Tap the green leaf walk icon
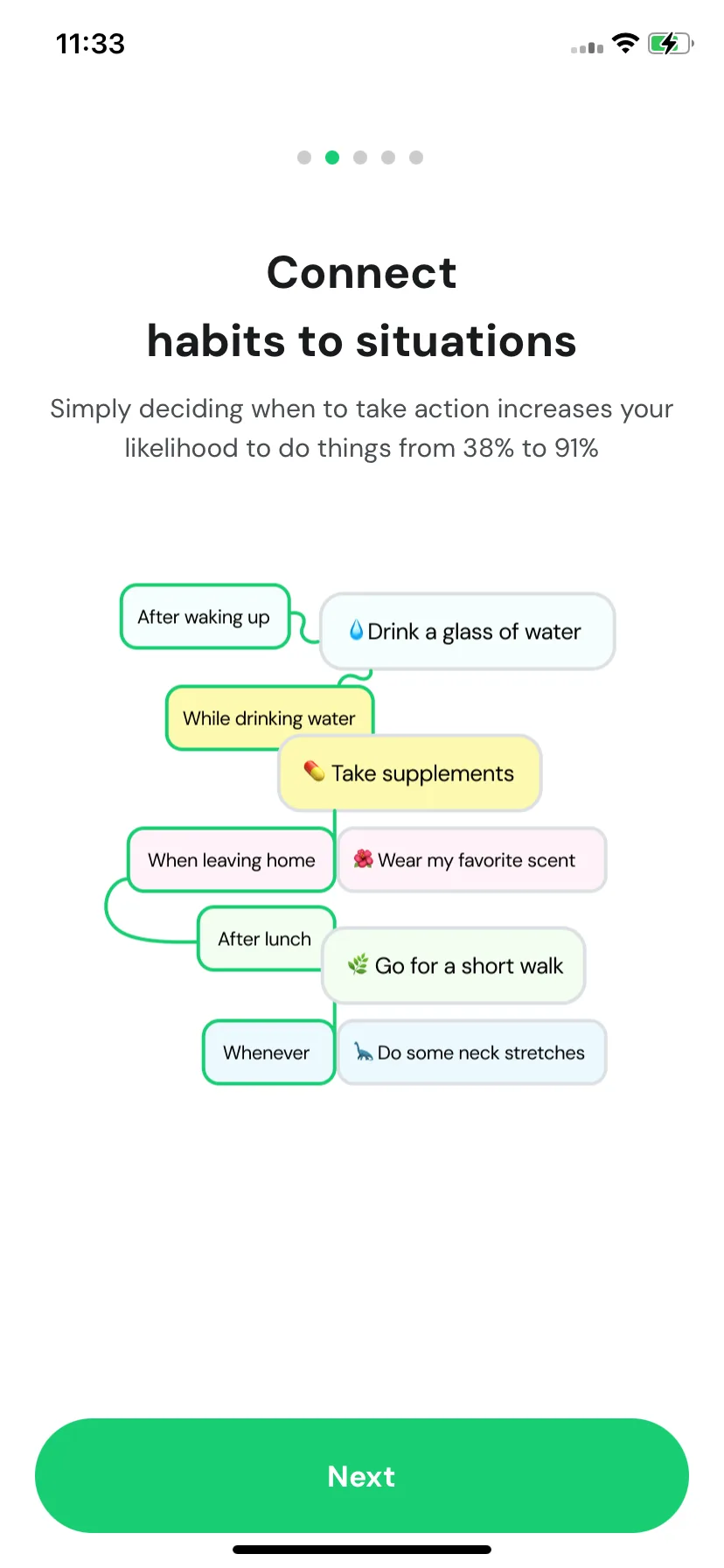The height and width of the screenshot is (1568, 724). click(x=358, y=965)
